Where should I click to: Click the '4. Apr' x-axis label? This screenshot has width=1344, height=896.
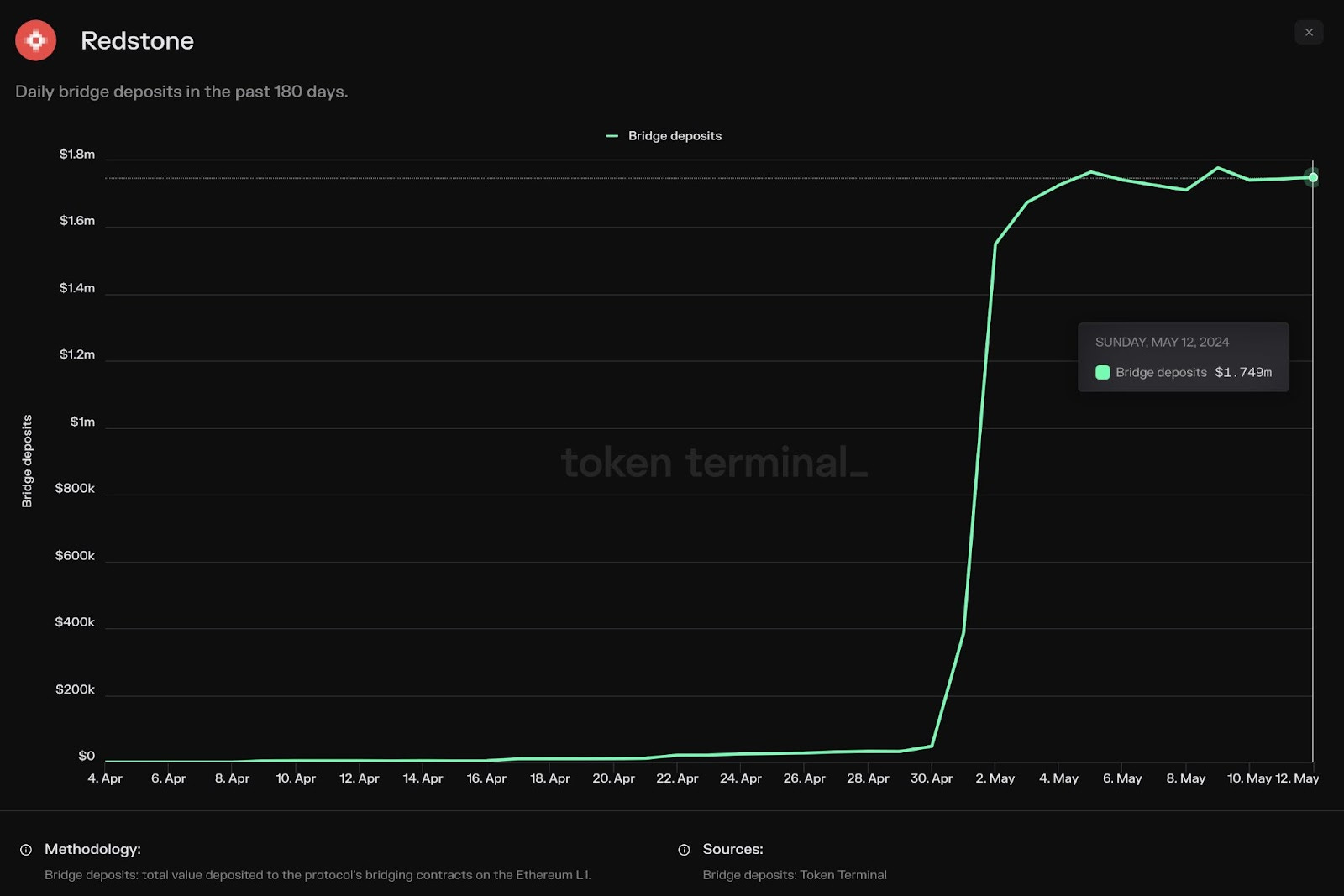point(105,778)
